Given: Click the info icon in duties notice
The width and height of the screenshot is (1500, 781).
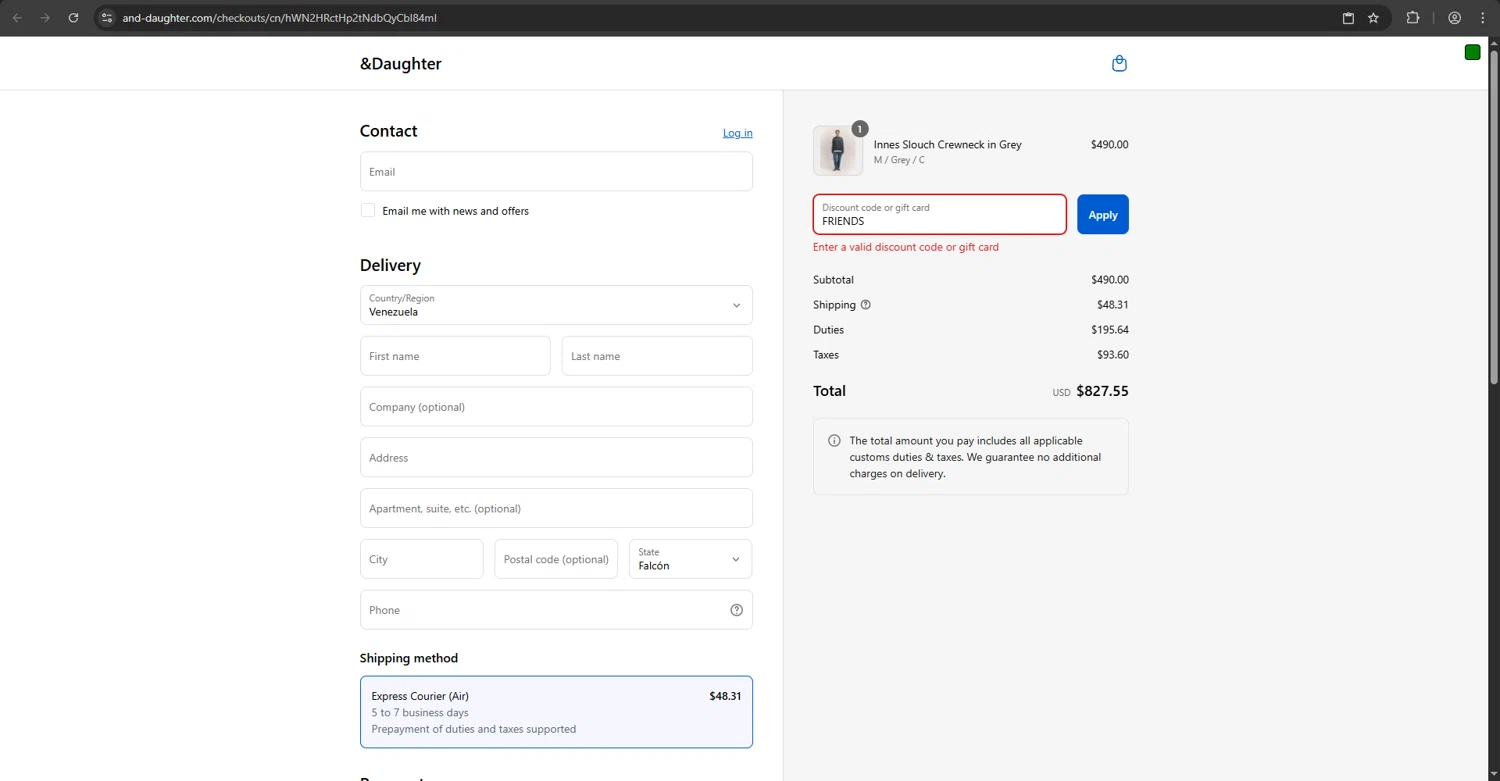Looking at the screenshot, I should click(834, 441).
